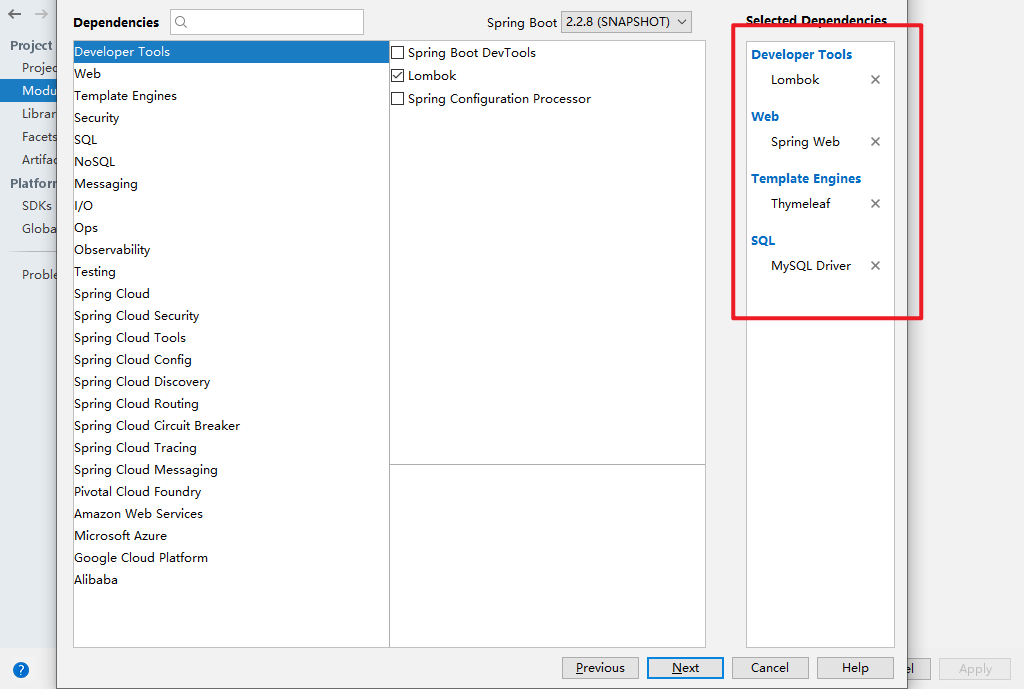
Task: Select the Google Cloud Platform category
Action: [231, 558]
